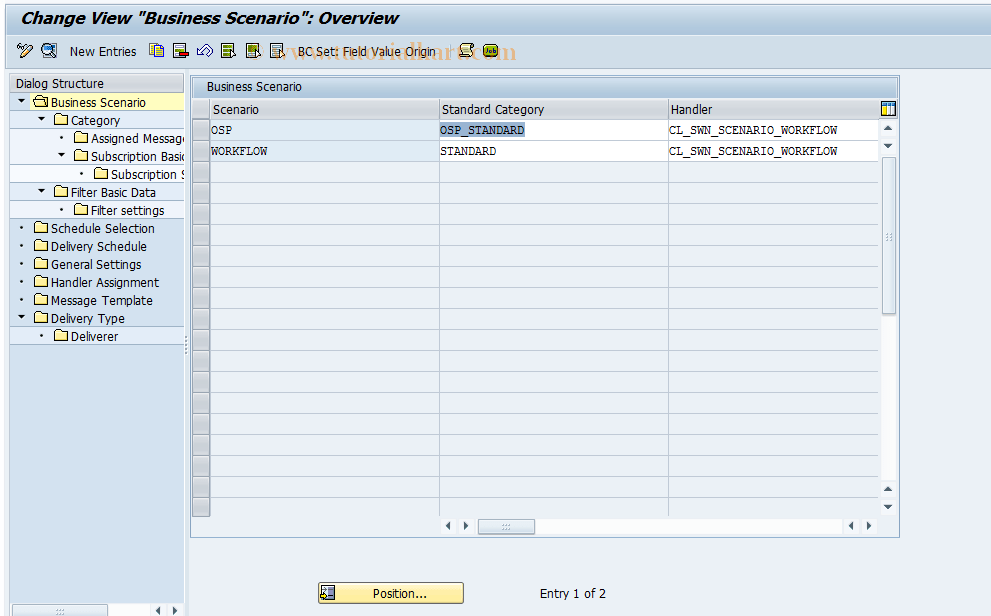Open Handler Assignment in Dialog Structure
991x616 pixels.
(x=96, y=282)
